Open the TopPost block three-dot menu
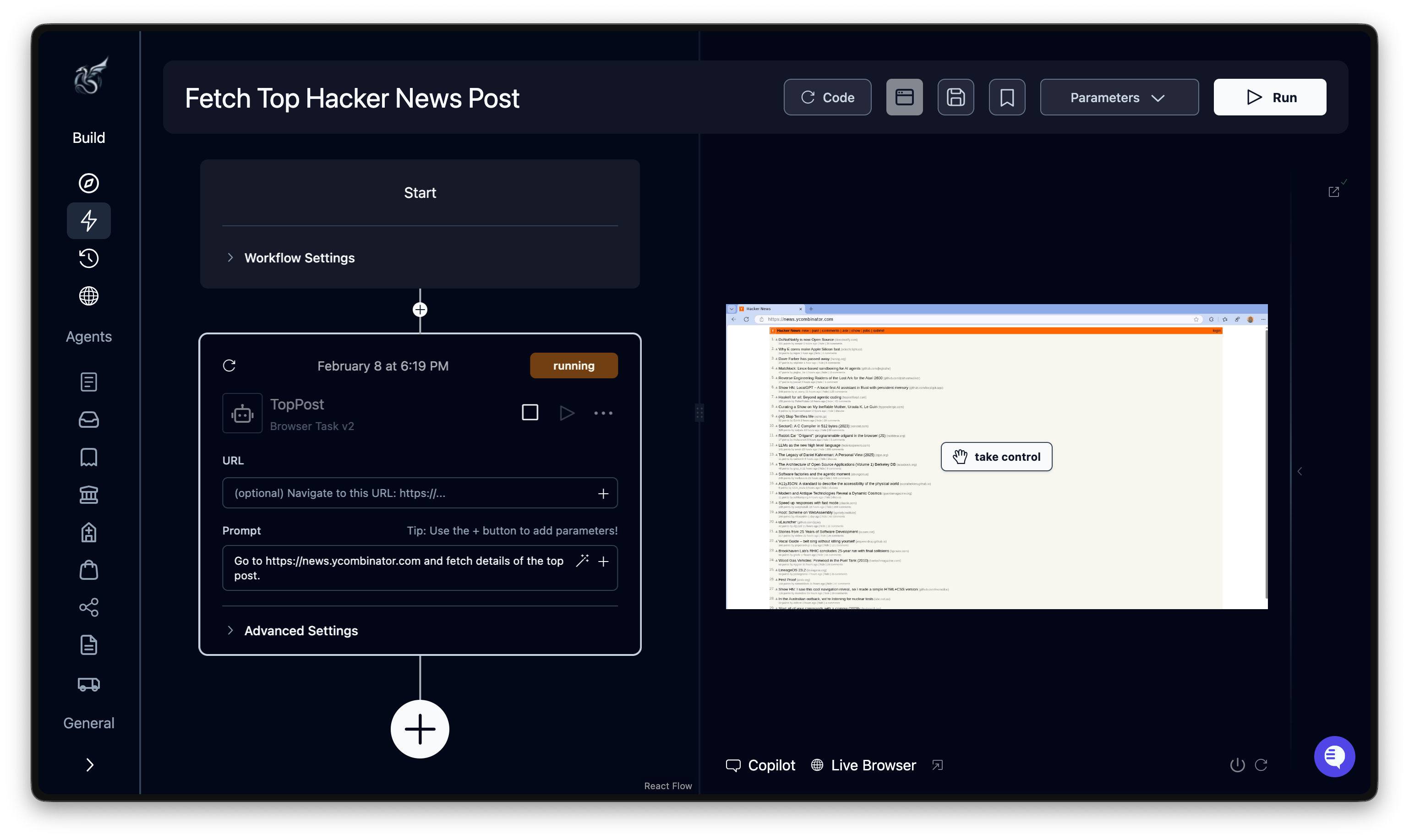 [x=603, y=413]
